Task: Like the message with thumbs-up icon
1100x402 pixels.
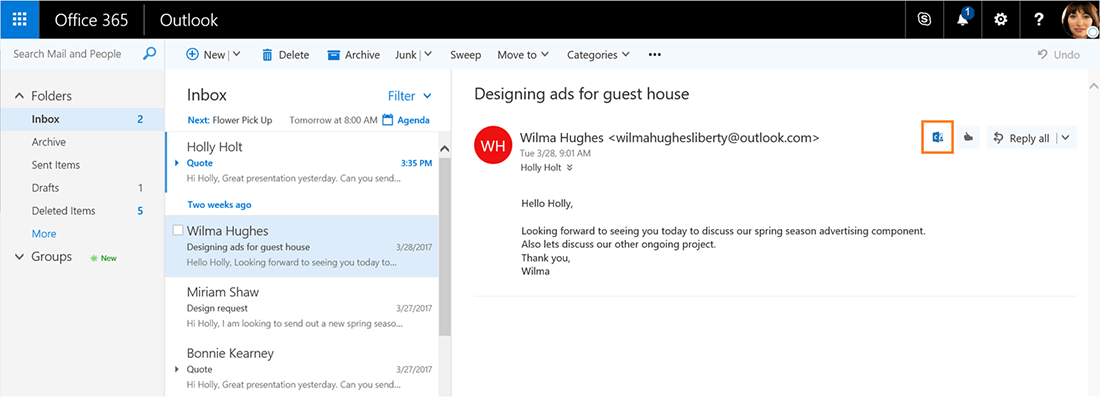Action: [969, 138]
